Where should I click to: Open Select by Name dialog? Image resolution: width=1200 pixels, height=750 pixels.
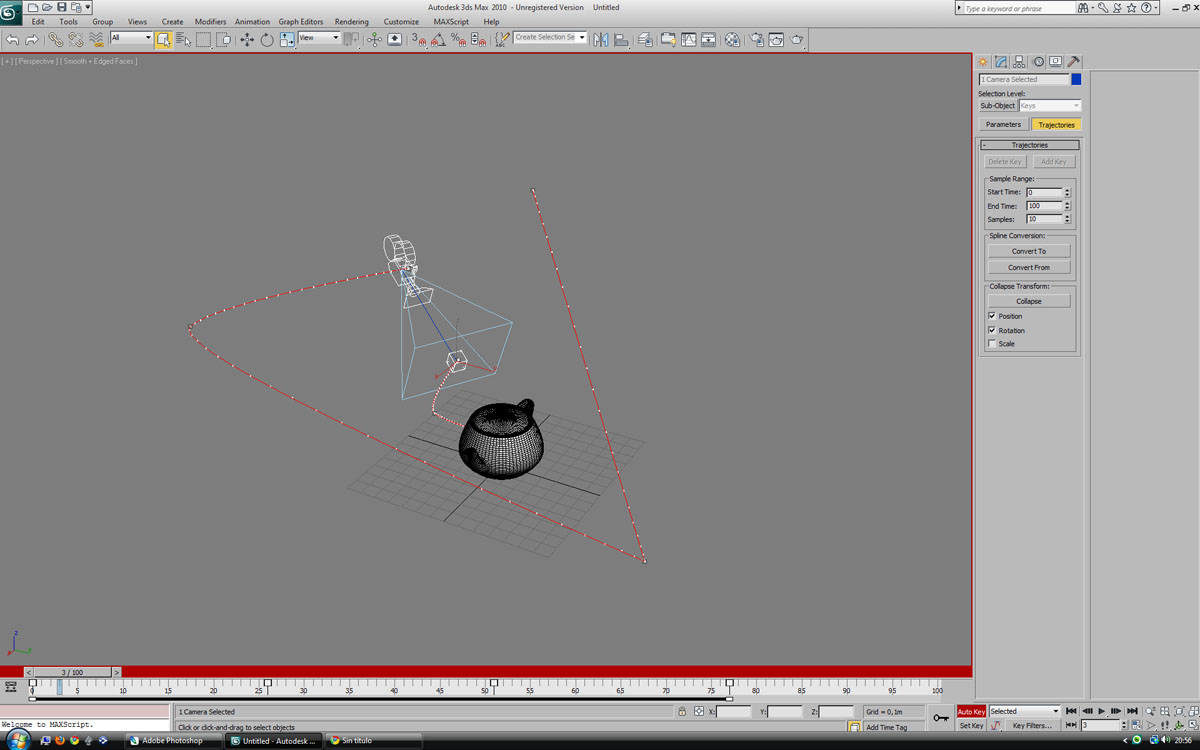tap(183, 39)
